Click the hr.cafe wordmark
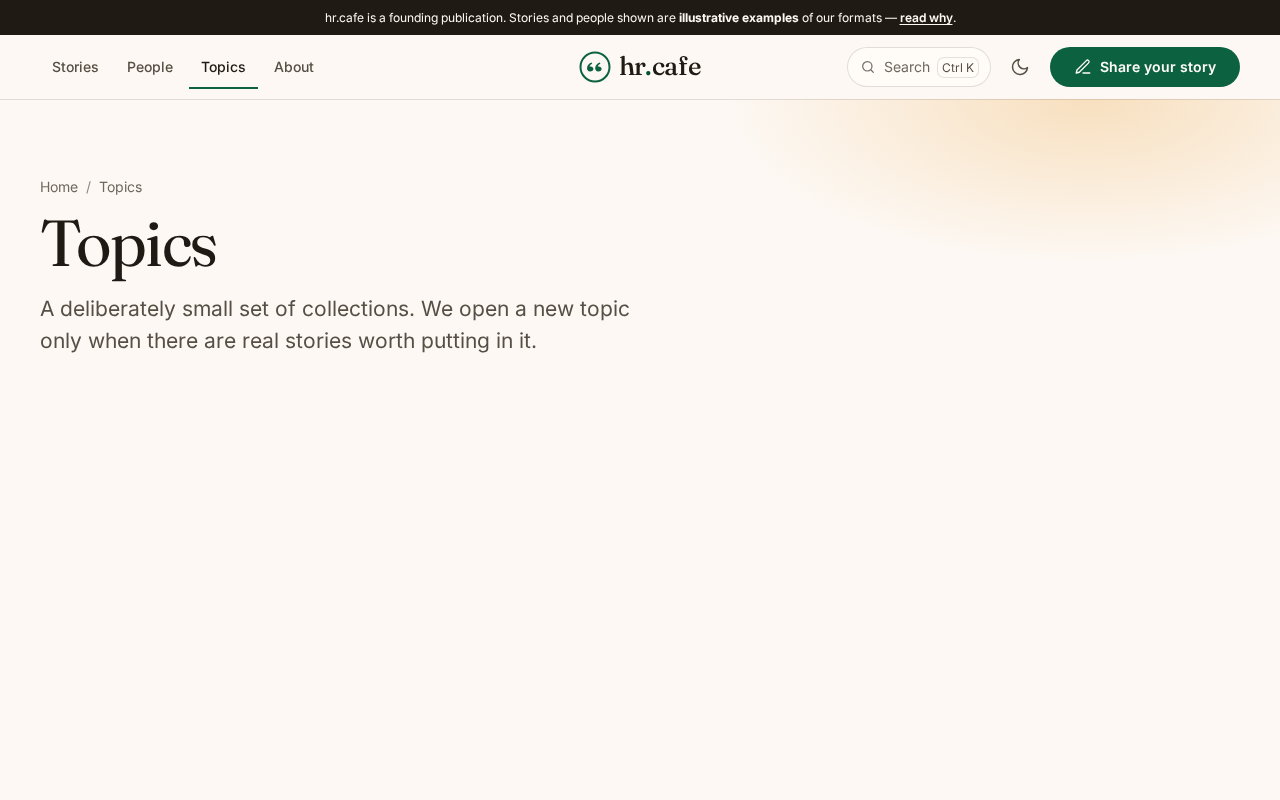 point(660,67)
